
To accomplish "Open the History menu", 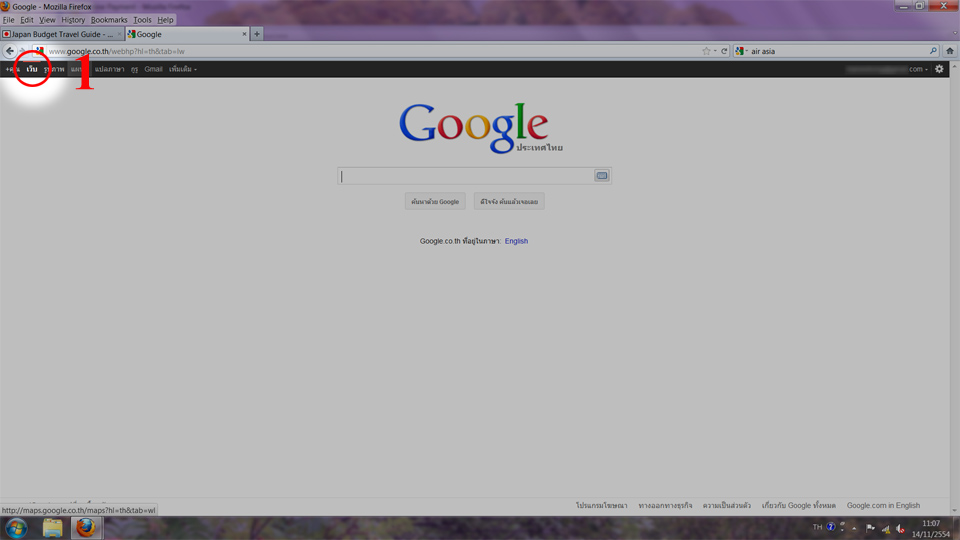I will pyautogui.click(x=73, y=20).
